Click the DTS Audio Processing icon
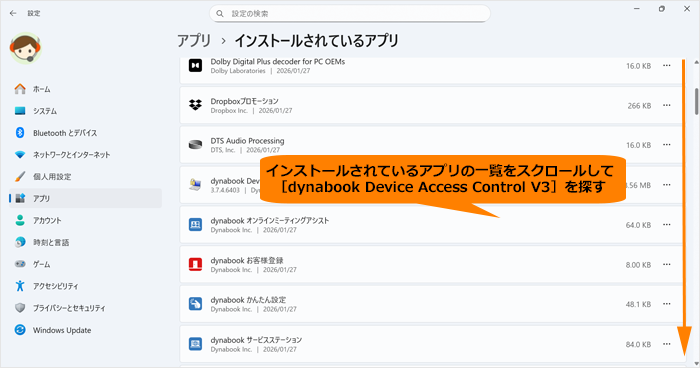This screenshot has width=700, height=368. click(x=195, y=145)
